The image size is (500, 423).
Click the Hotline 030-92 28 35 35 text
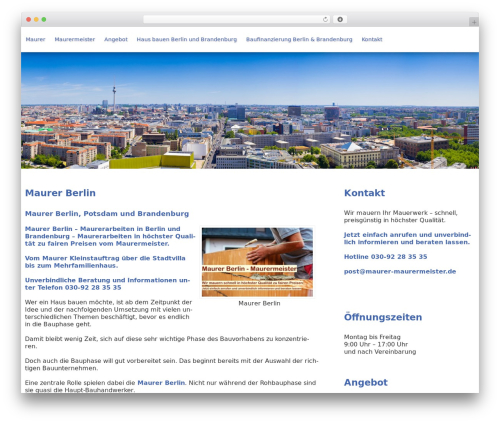coord(385,257)
